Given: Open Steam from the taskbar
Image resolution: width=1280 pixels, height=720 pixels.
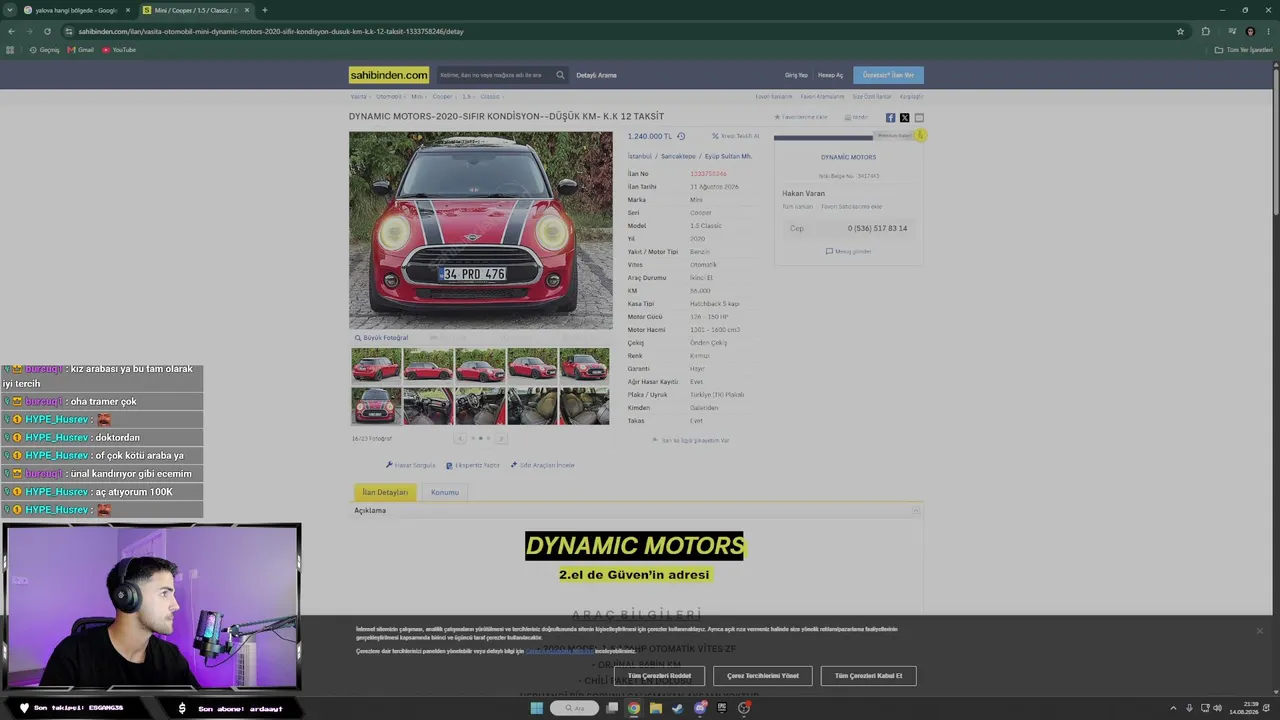Looking at the screenshot, I should 678,708.
